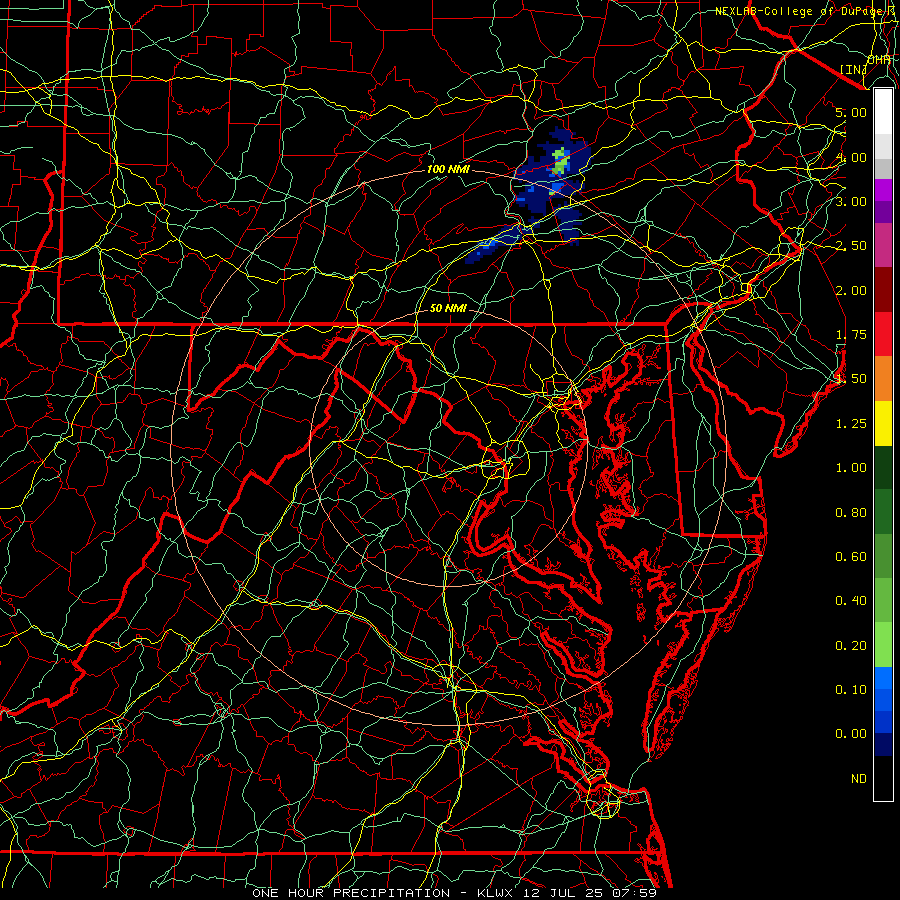Viewport: 900px width, 900px height.
Task: Click the 50 NMI range ring label
Action: (448, 308)
